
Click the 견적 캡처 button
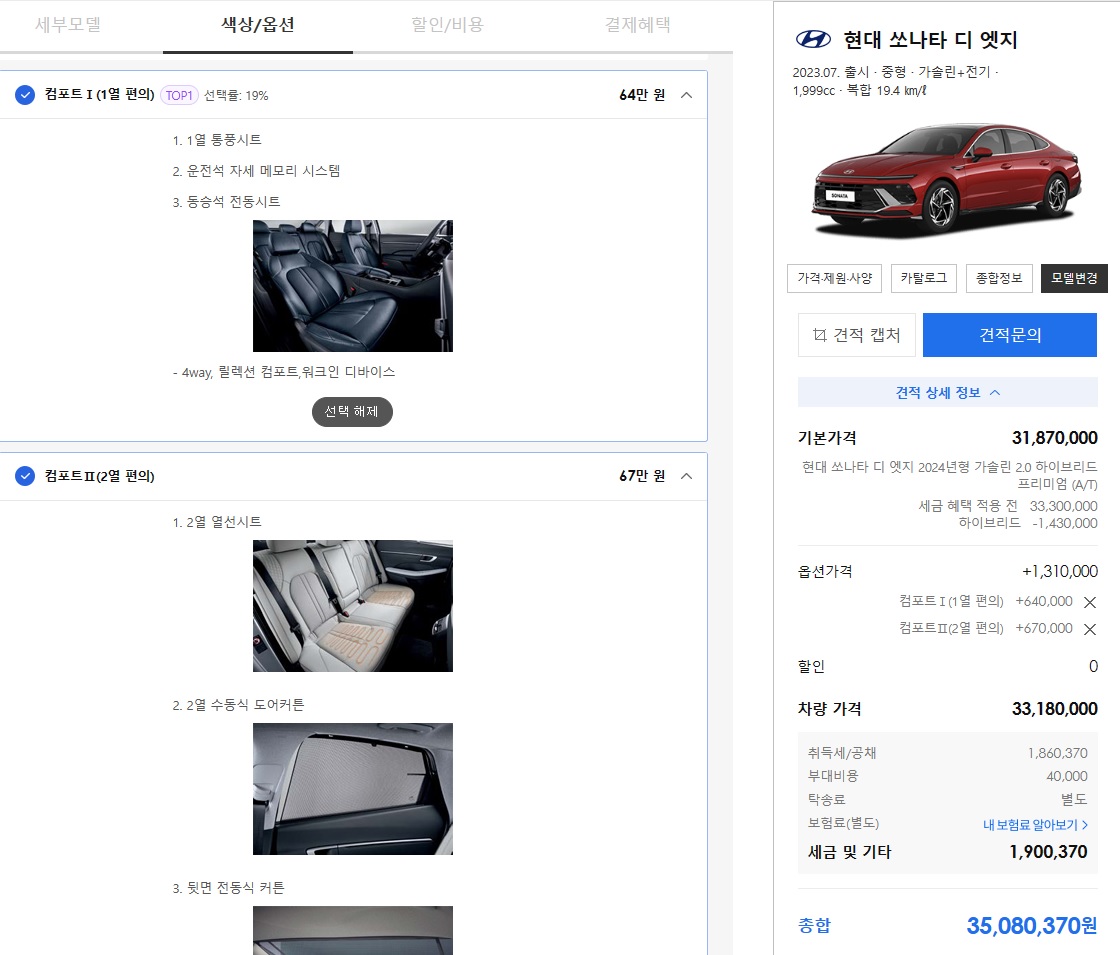click(856, 335)
